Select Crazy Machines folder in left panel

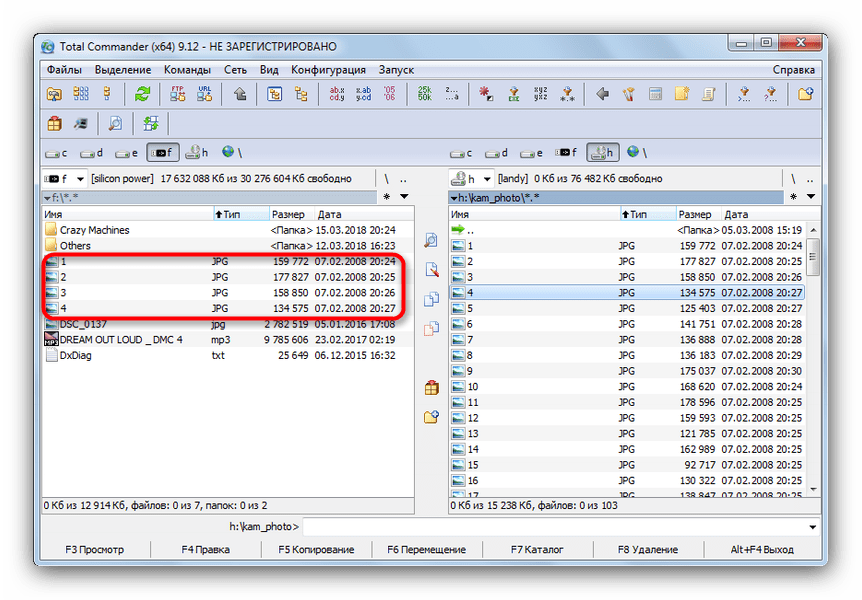(x=228, y=230)
